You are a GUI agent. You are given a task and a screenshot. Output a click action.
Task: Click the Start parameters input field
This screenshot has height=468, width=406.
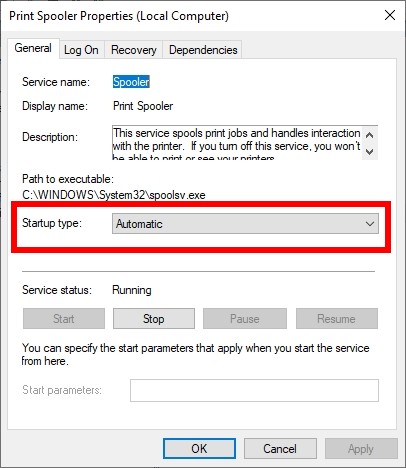coord(254,390)
